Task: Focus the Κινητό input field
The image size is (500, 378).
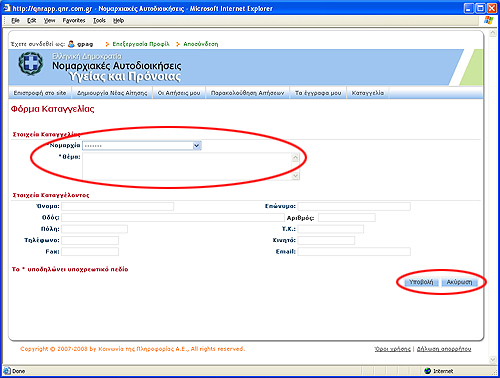Action: [x=326, y=240]
